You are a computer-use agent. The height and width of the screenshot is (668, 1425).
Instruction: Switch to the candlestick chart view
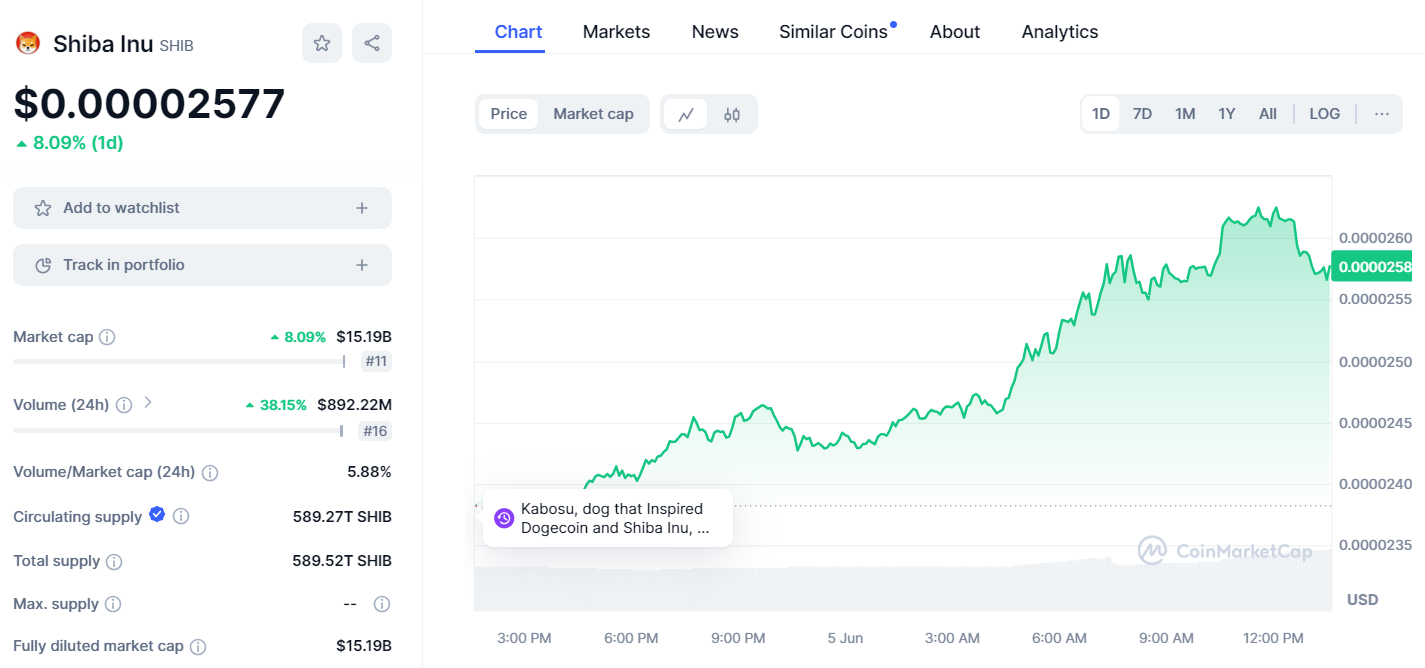coord(732,114)
